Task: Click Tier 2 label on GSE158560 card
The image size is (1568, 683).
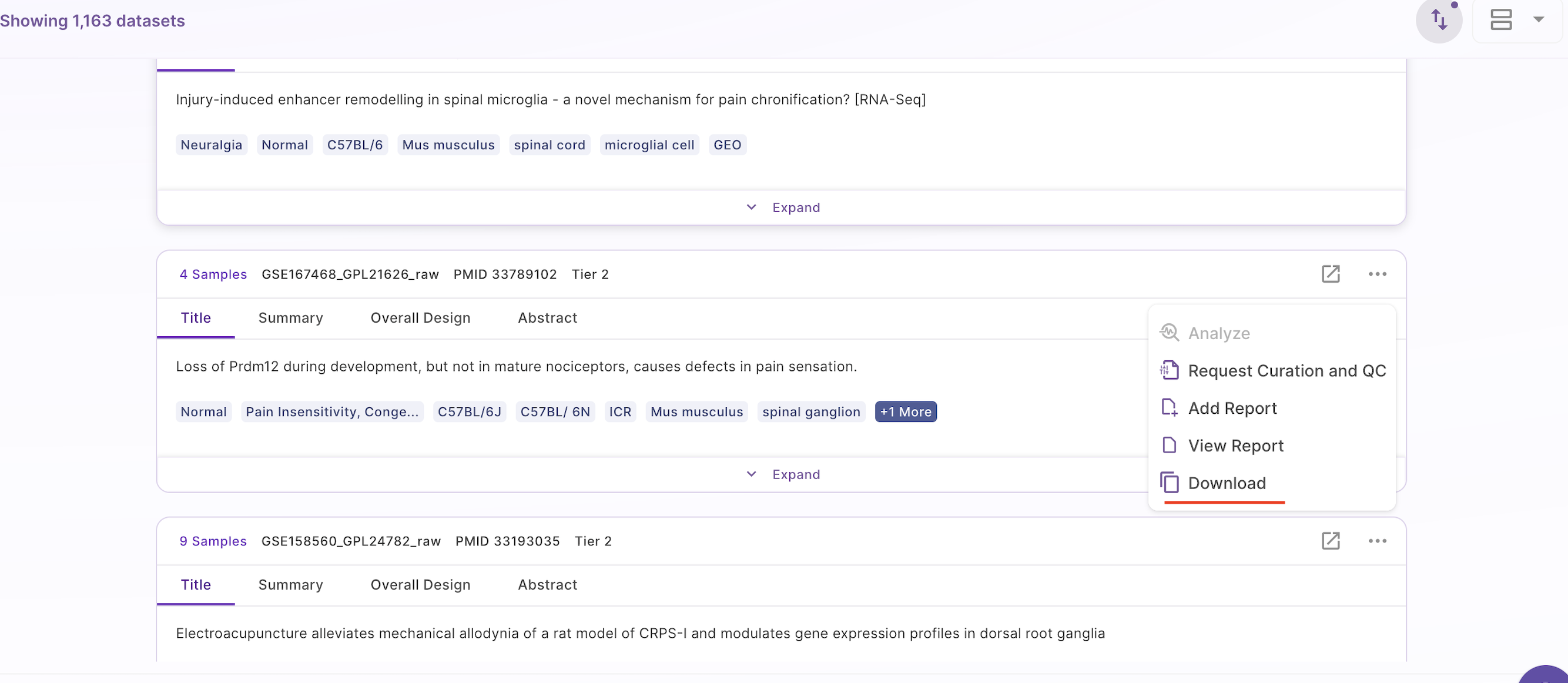Action: tap(593, 541)
